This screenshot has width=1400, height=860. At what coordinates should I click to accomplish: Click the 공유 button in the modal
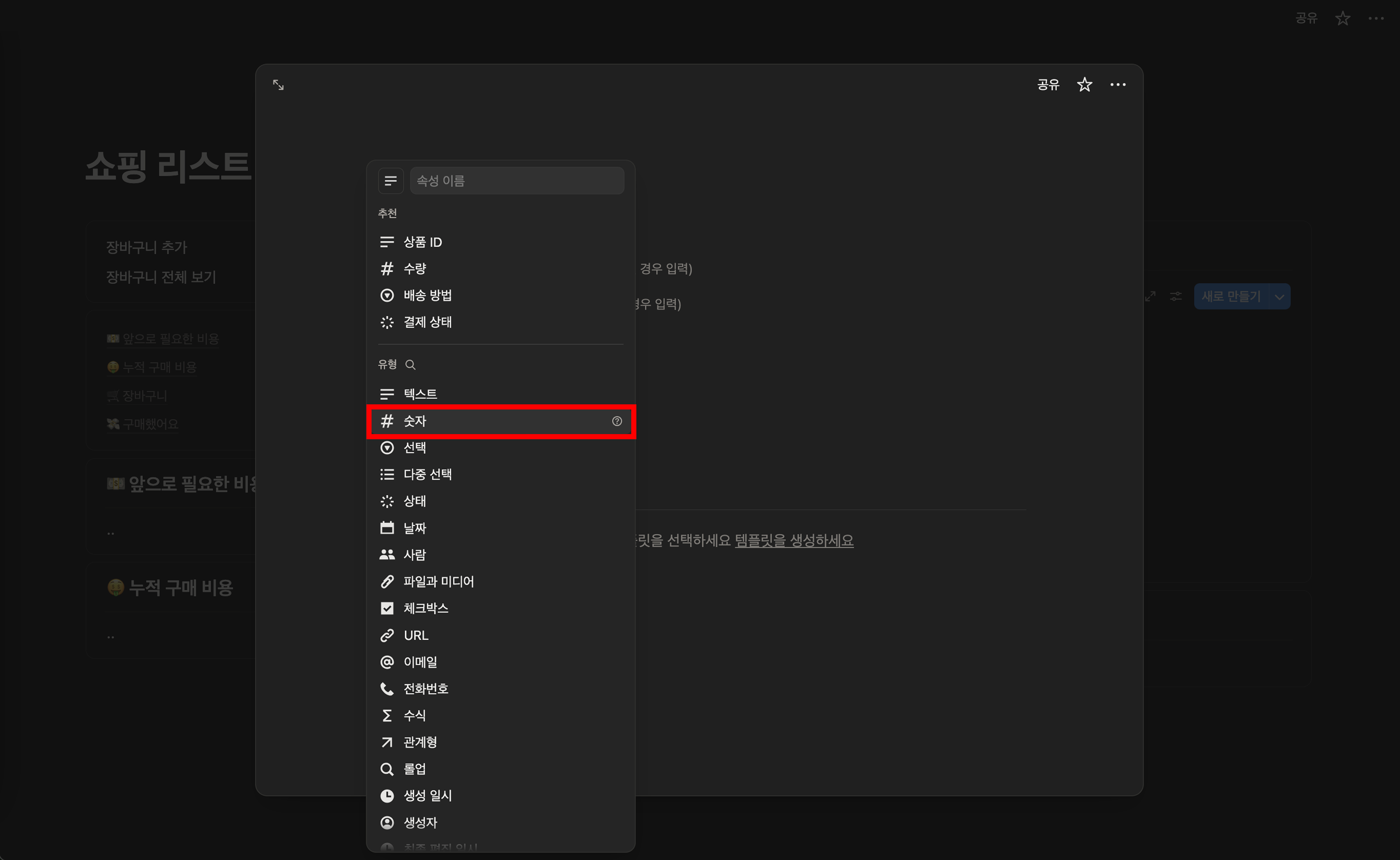point(1048,85)
